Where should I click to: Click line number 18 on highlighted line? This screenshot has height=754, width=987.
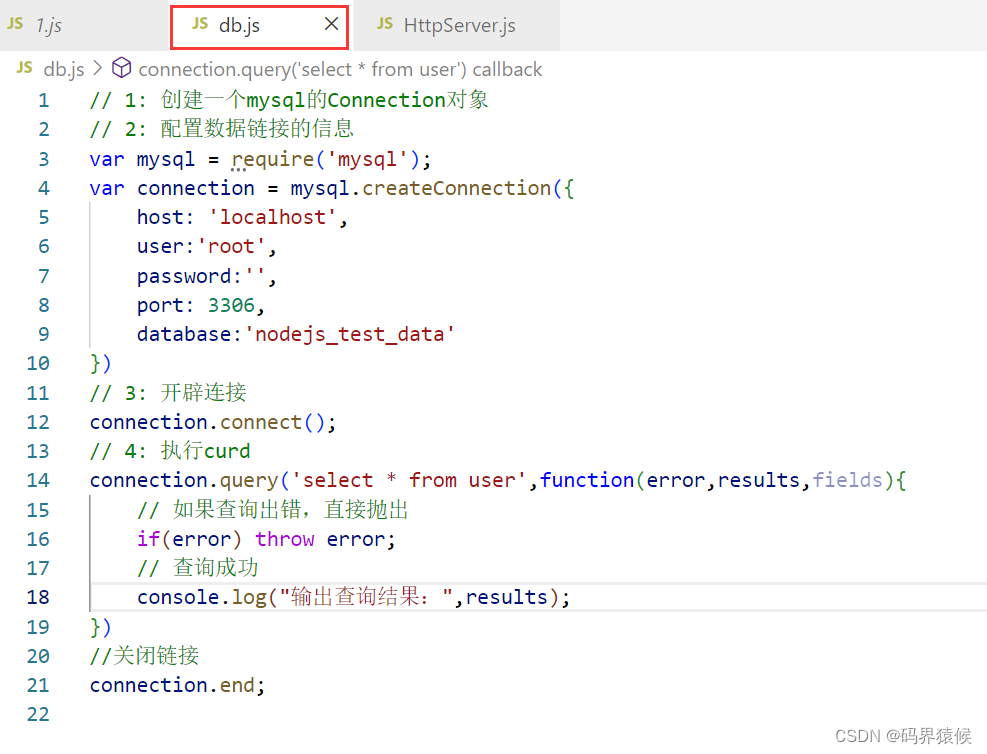[38, 597]
